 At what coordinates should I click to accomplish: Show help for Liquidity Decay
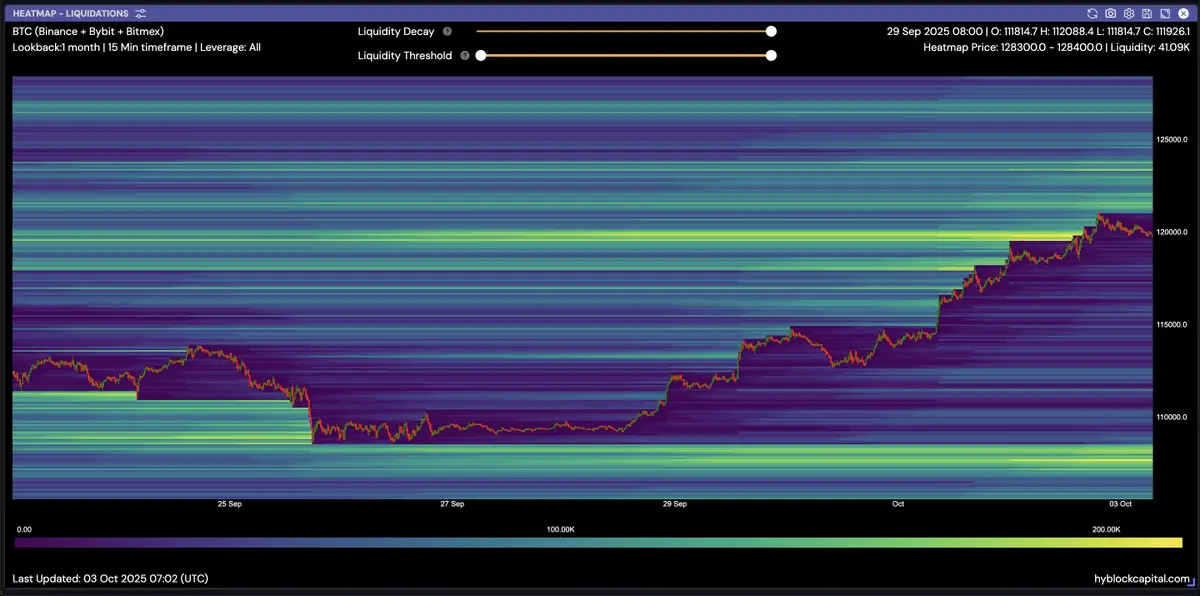tap(447, 32)
